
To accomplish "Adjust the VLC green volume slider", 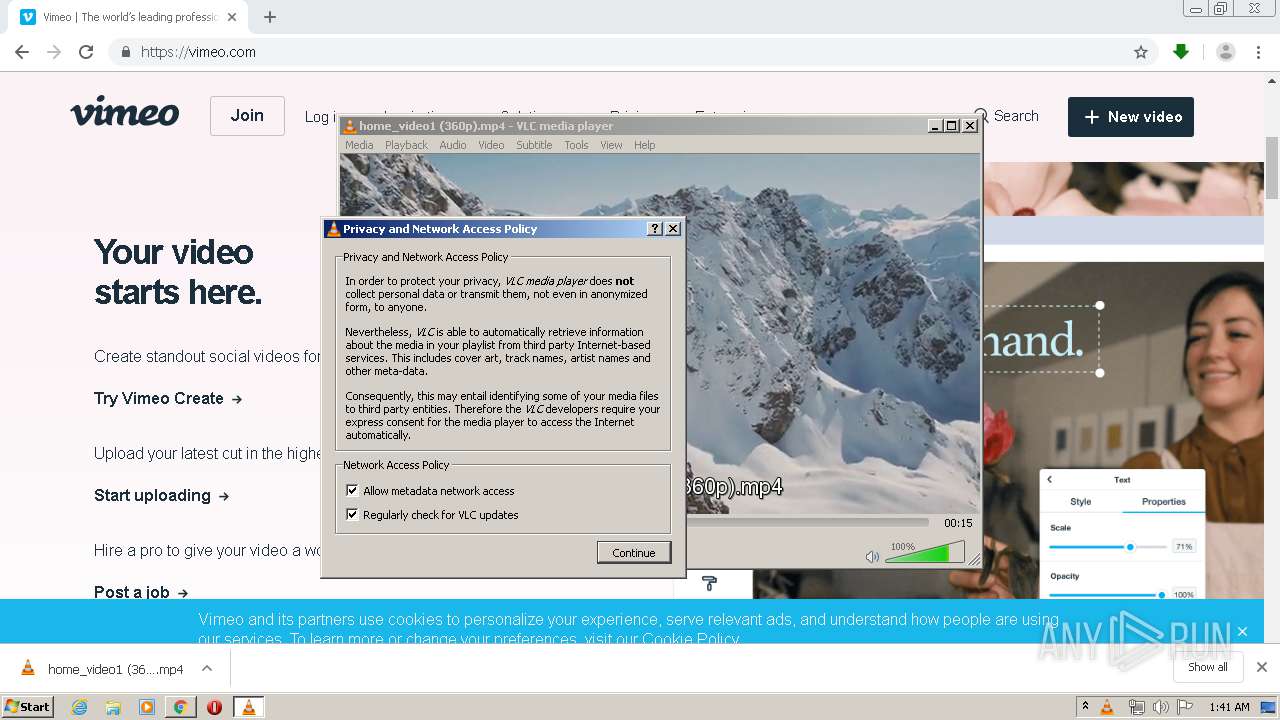I will point(925,553).
